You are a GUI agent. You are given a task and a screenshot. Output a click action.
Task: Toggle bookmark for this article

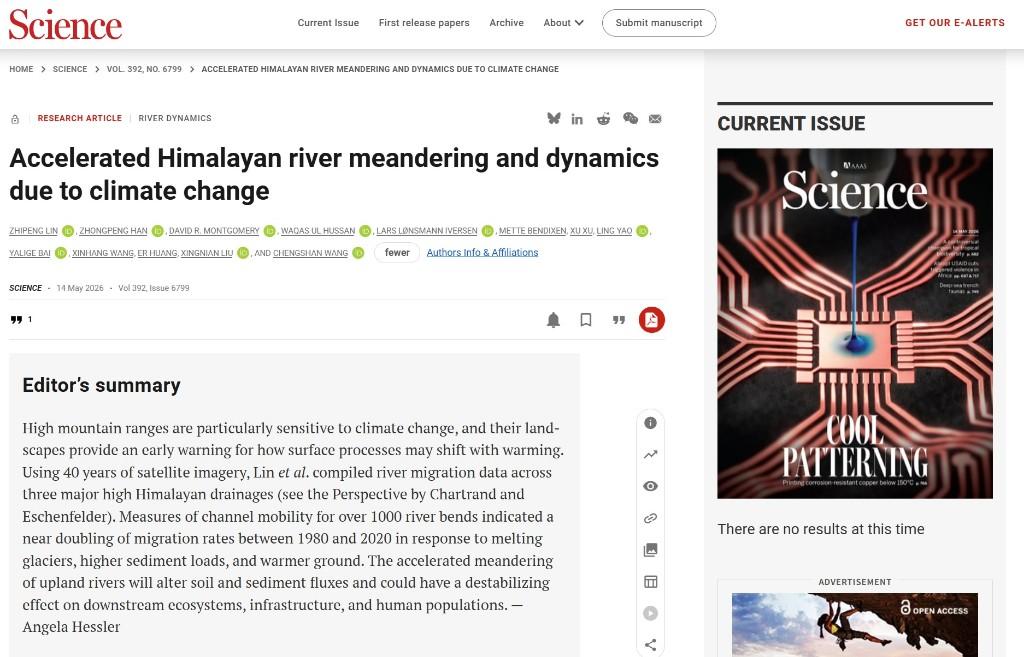pos(586,320)
